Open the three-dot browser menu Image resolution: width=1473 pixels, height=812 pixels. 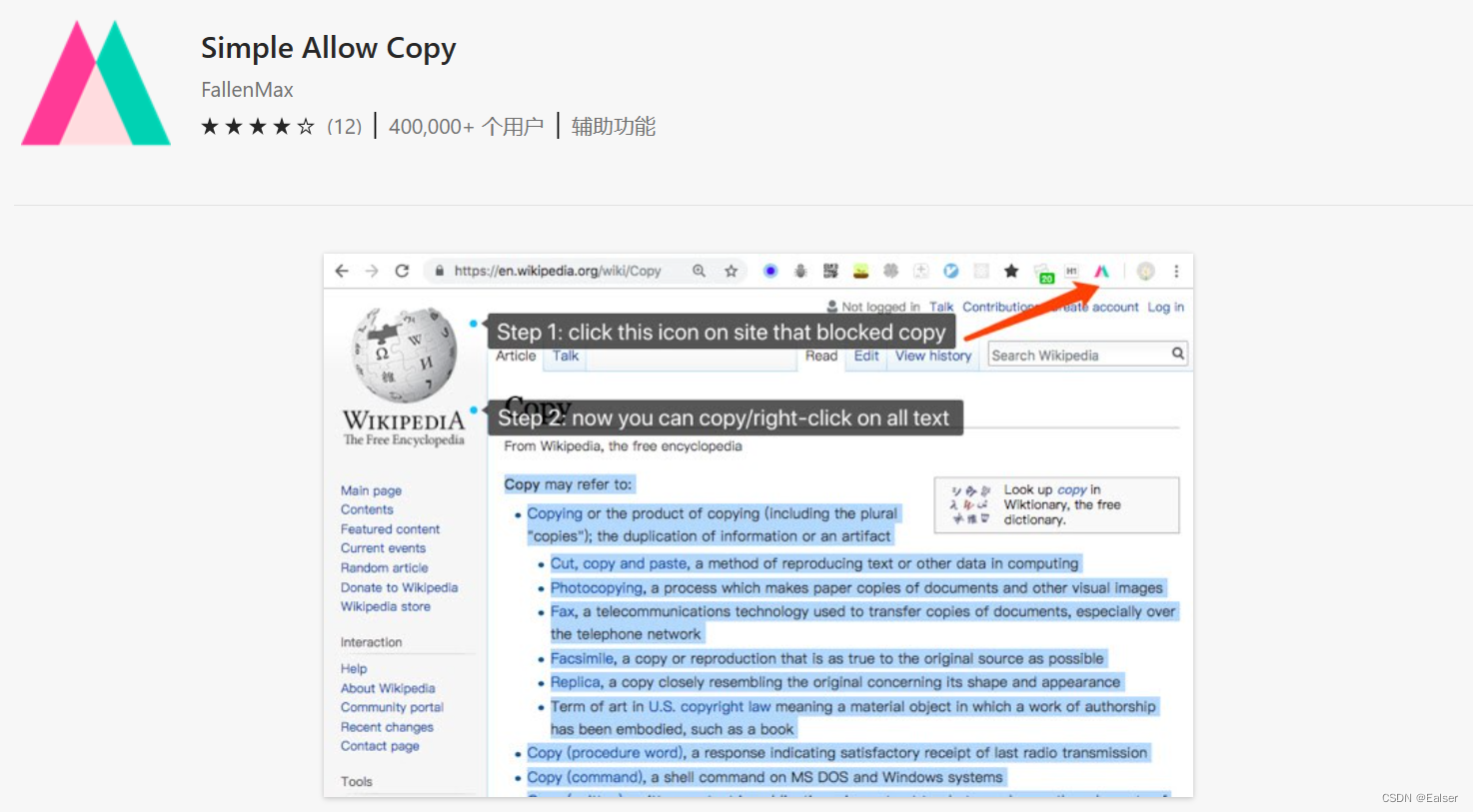(1176, 271)
